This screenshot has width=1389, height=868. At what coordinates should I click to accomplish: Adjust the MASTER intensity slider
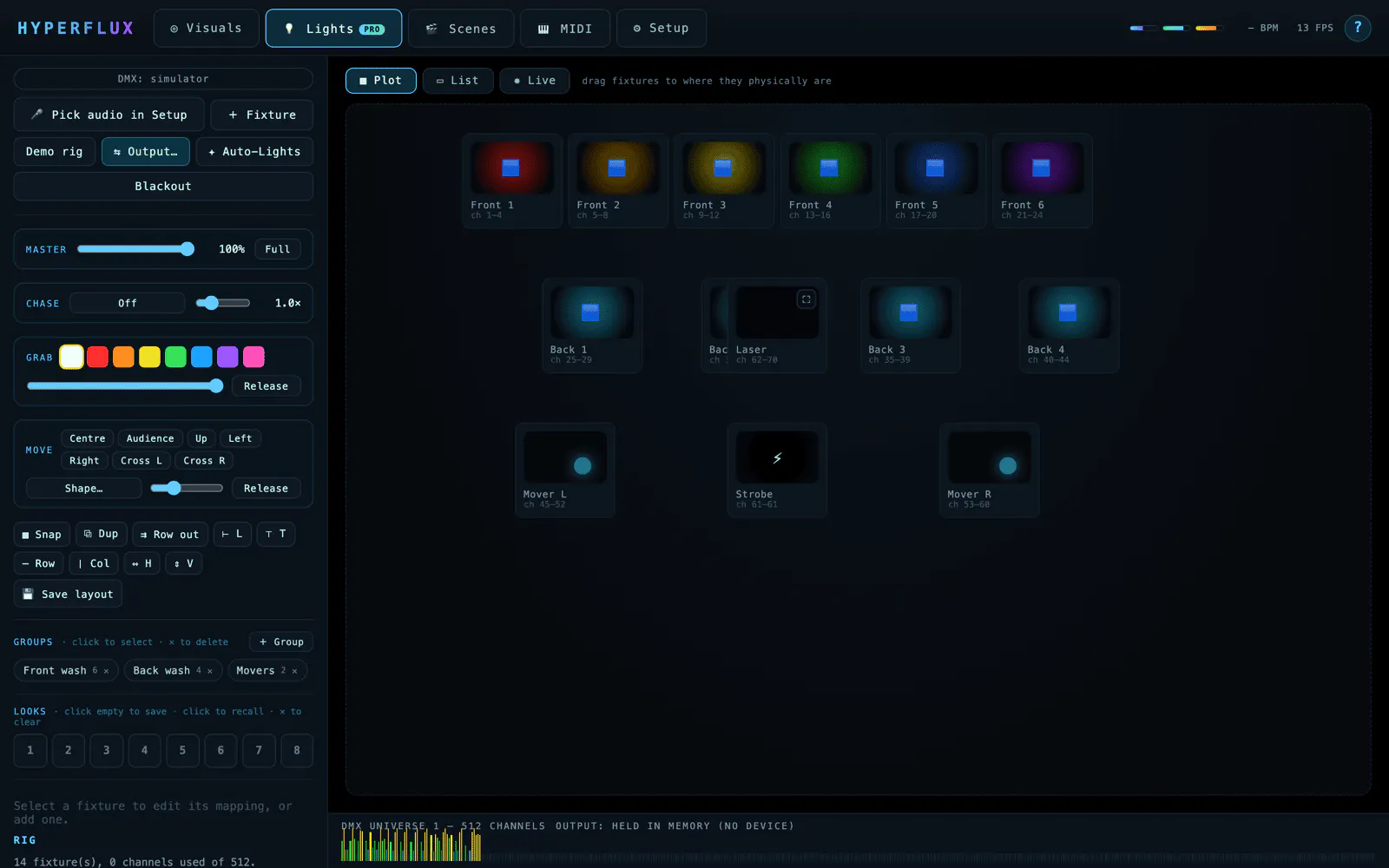point(135,249)
